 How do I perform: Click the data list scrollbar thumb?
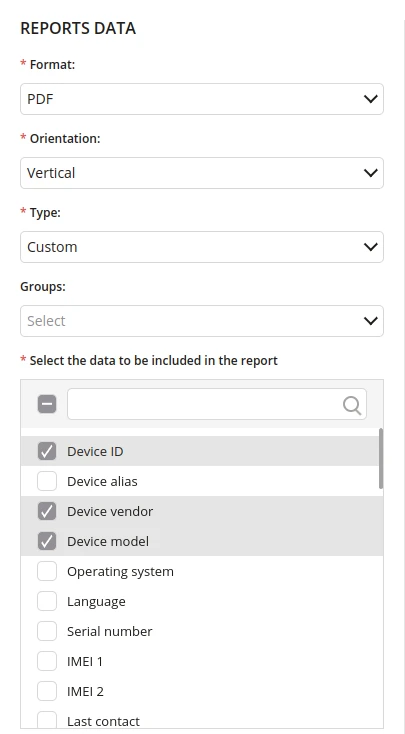point(381,459)
